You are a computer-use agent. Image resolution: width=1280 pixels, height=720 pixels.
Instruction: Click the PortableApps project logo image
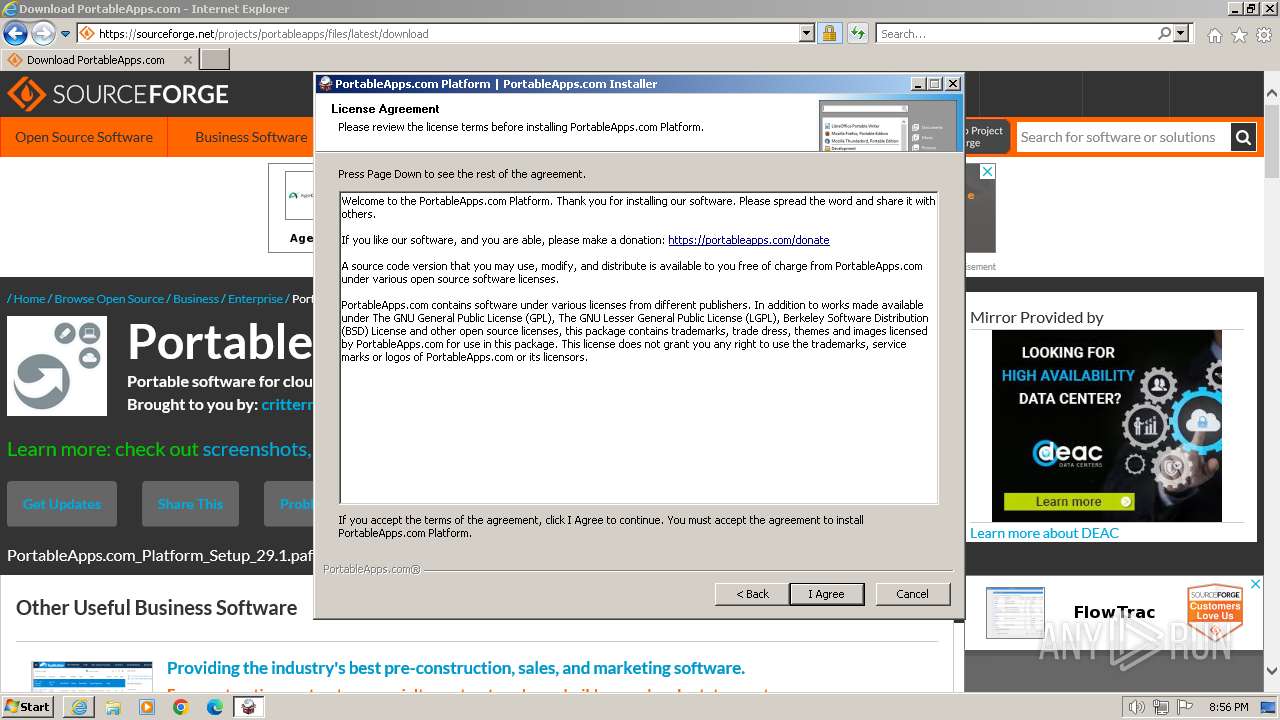(x=57, y=366)
